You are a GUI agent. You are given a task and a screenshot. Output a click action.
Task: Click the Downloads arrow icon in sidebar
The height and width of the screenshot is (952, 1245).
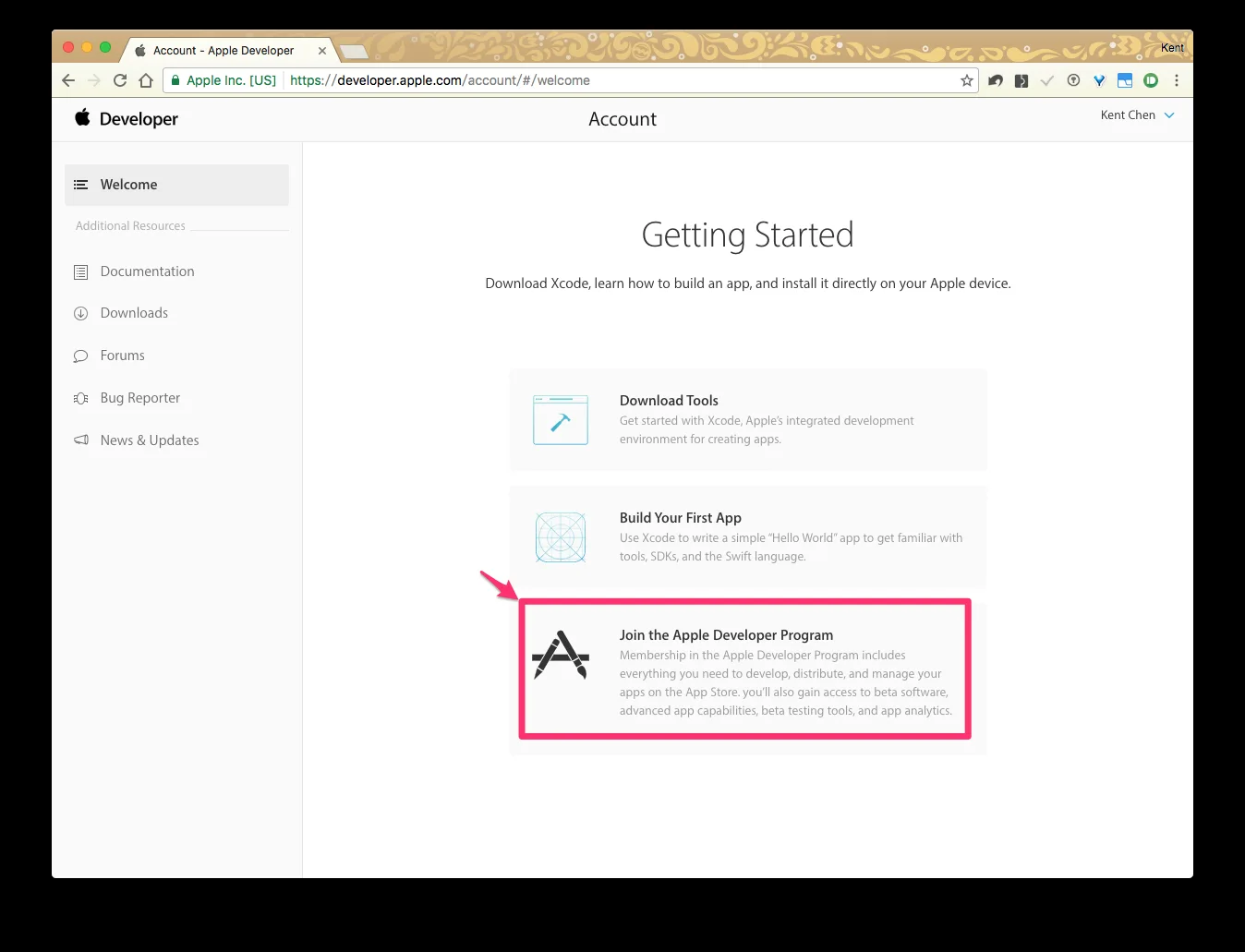(x=81, y=313)
